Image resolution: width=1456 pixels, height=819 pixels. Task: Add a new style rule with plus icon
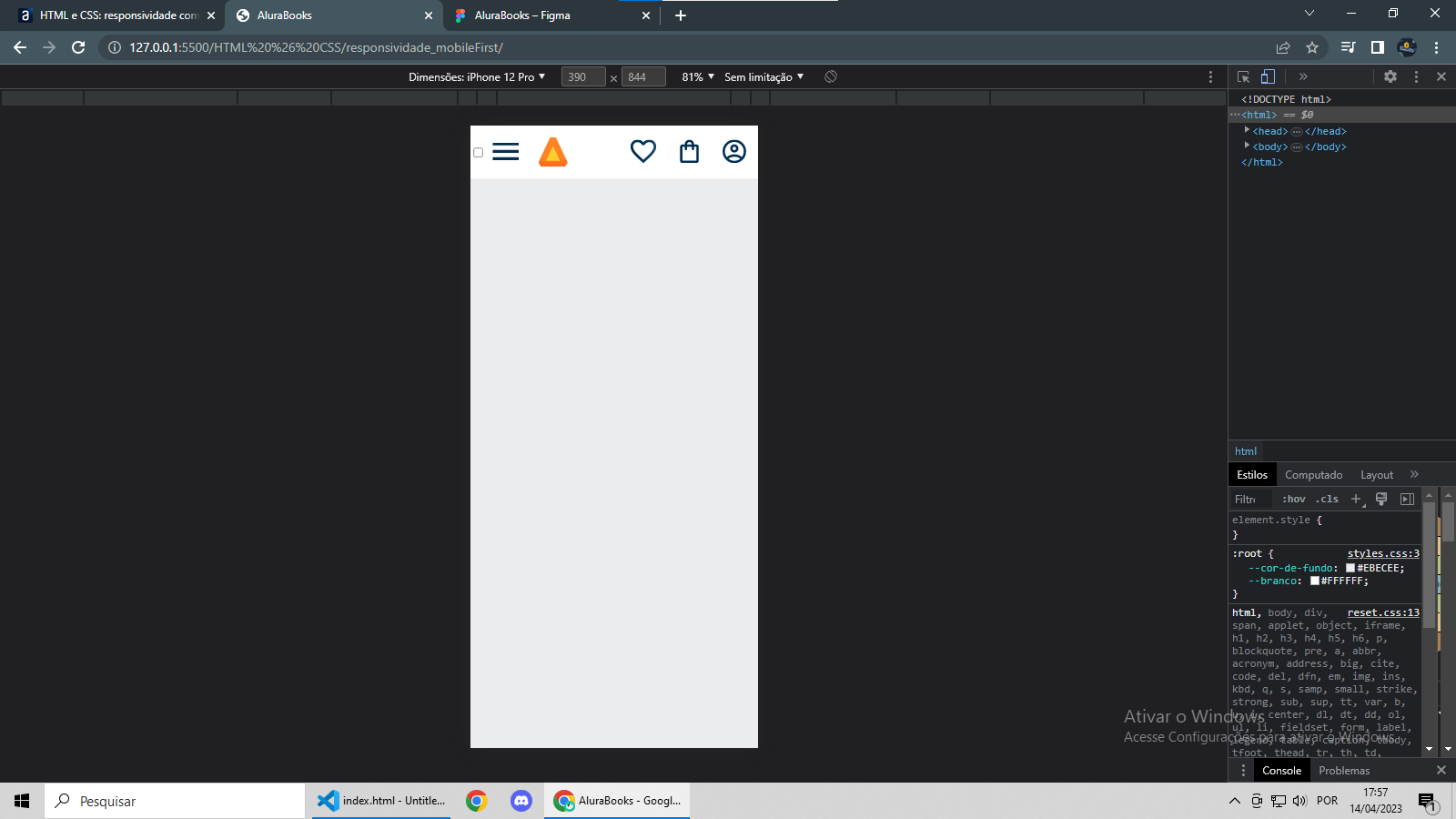click(x=1357, y=499)
